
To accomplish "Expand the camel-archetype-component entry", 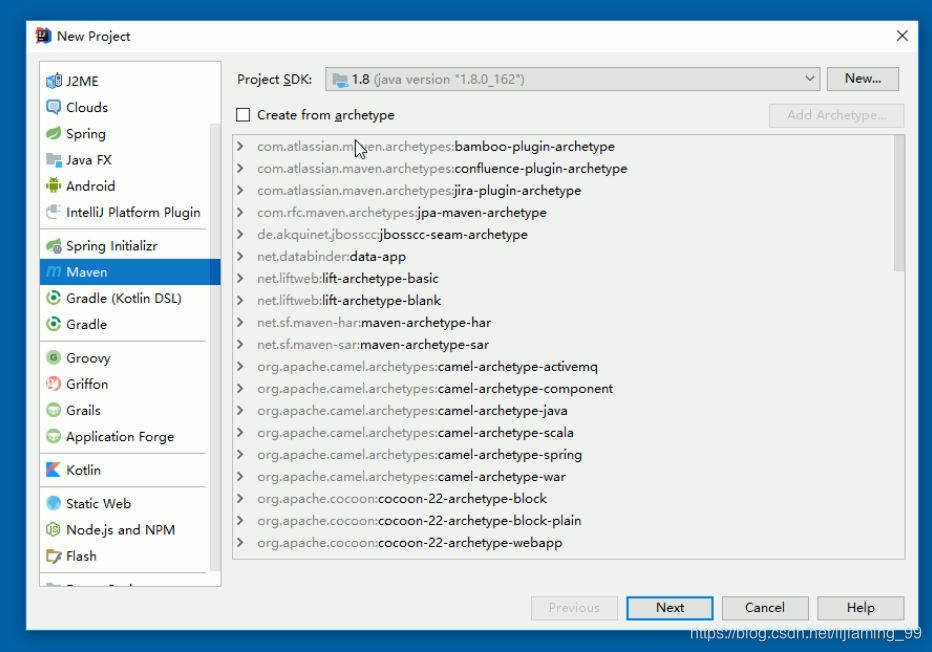I will click(x=240, y=388).
